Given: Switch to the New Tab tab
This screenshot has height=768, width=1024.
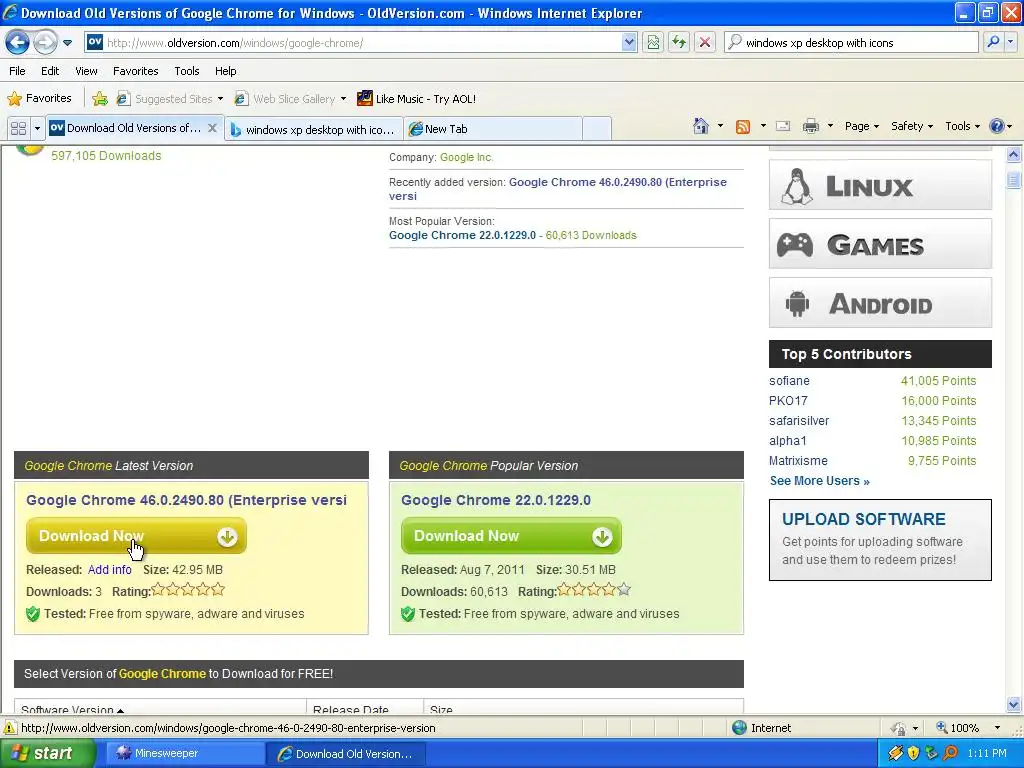Looking at the screenshot, I should (493, 129).
